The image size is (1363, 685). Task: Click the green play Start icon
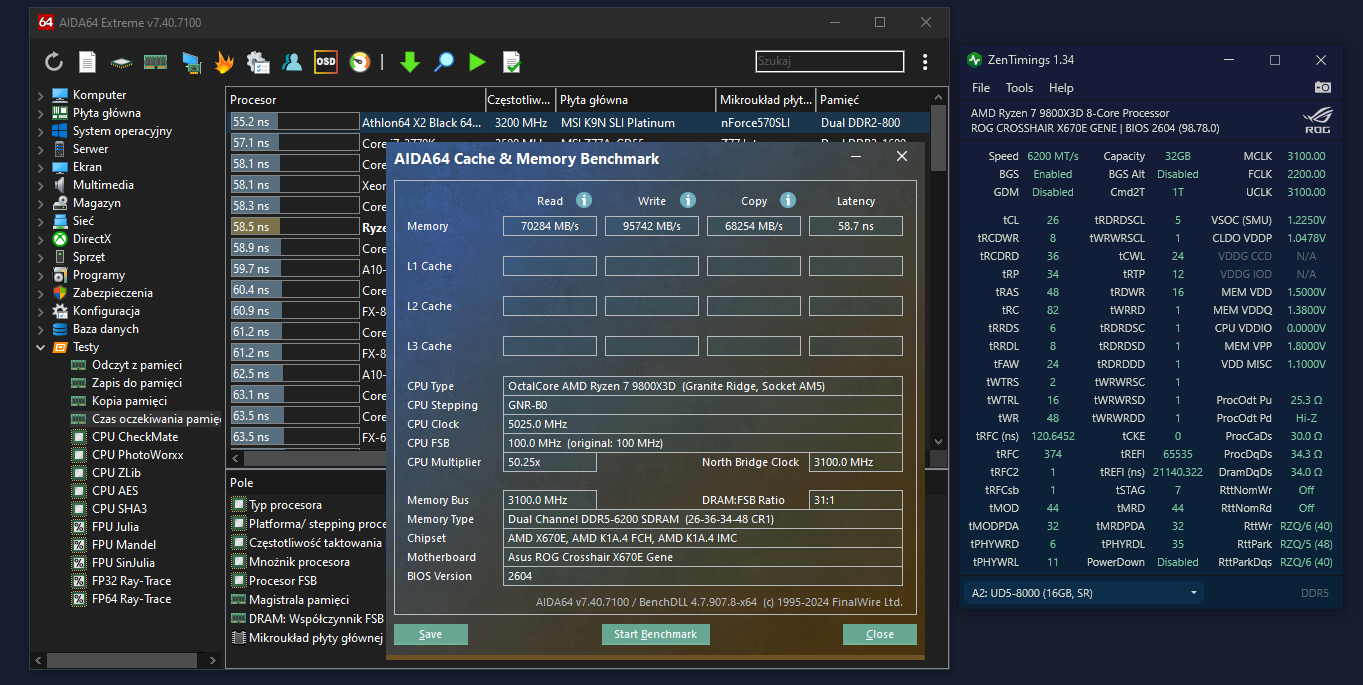pyautogui.click(x=477, y=62)
